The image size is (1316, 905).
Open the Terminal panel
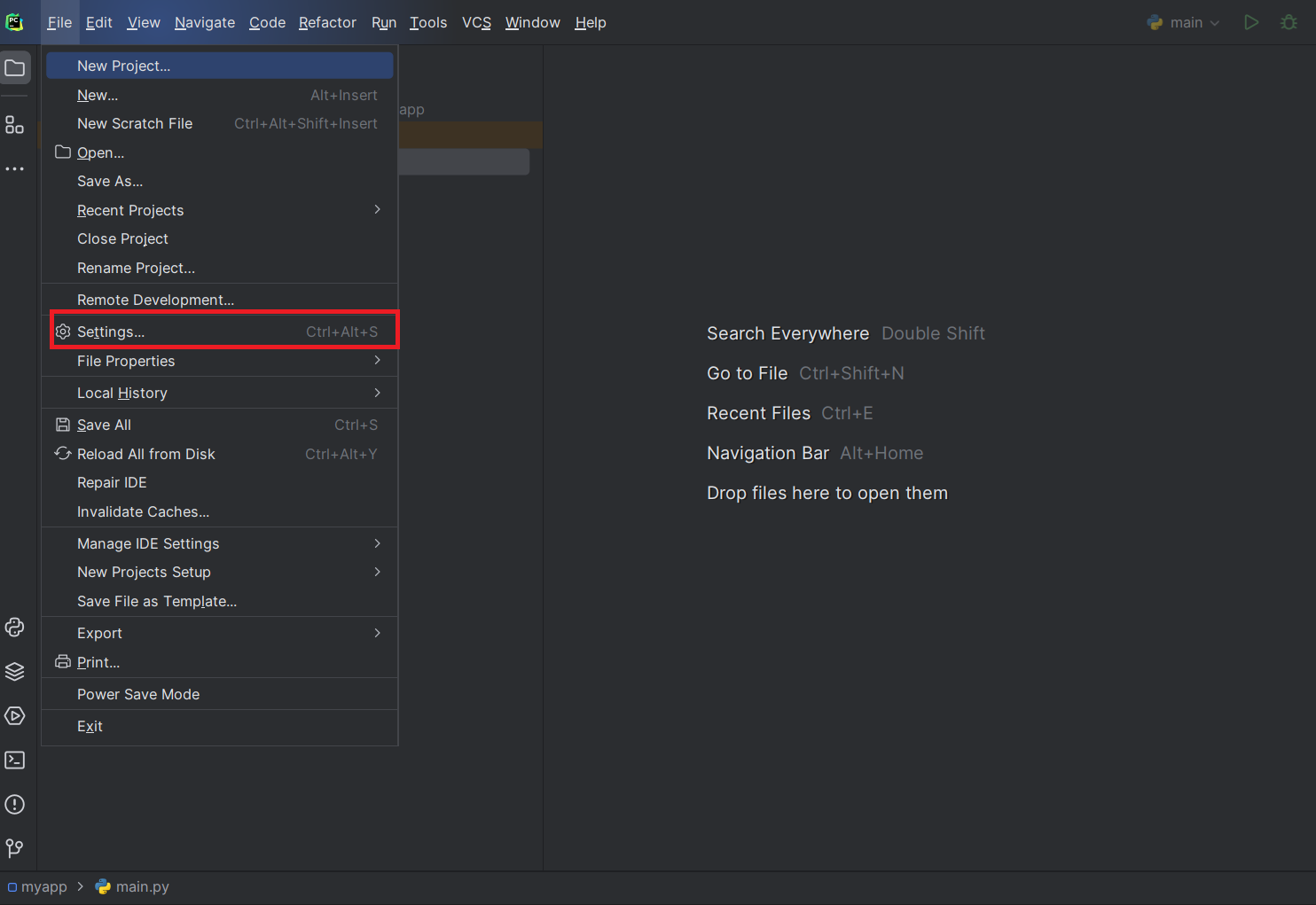[14, 760]
